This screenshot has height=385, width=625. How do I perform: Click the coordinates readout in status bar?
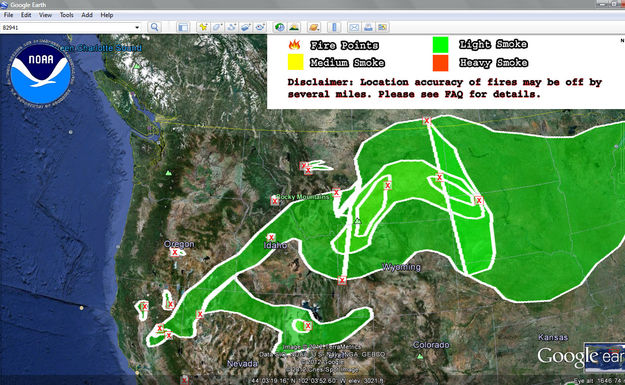tap(317, 381)
